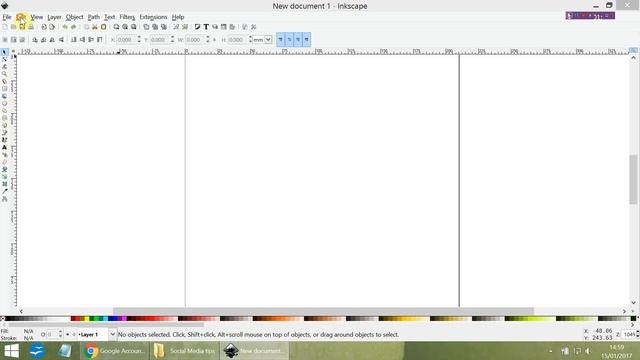Screen dimensions: 640x360
Task: Click the Raise selection to top icon
Action: pyautogui.click(x=99, y=40)
